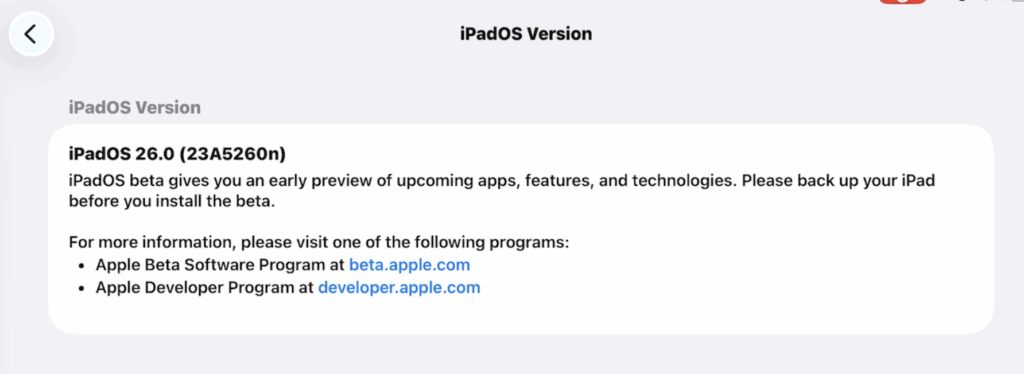Click the 'For more information' line
This screenshot has height=374, width=1024.
319,243
